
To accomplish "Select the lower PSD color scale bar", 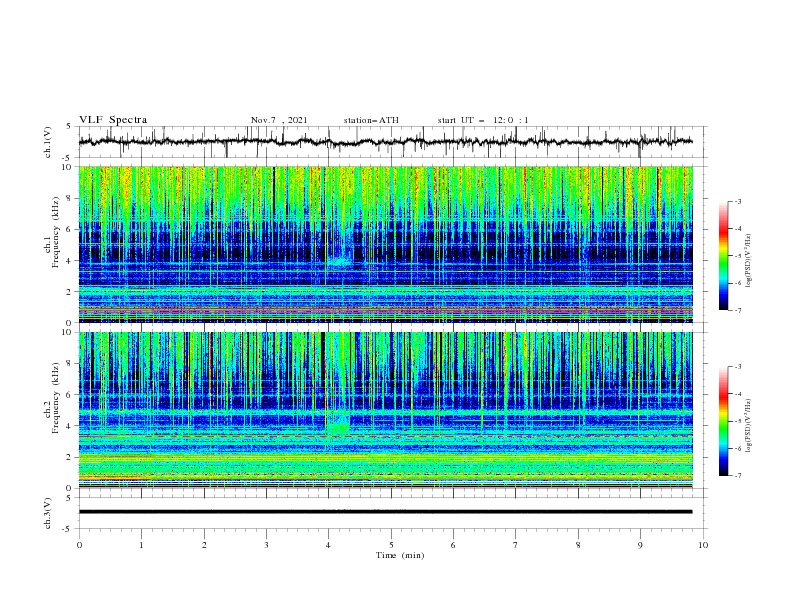I will coord(724,421).
